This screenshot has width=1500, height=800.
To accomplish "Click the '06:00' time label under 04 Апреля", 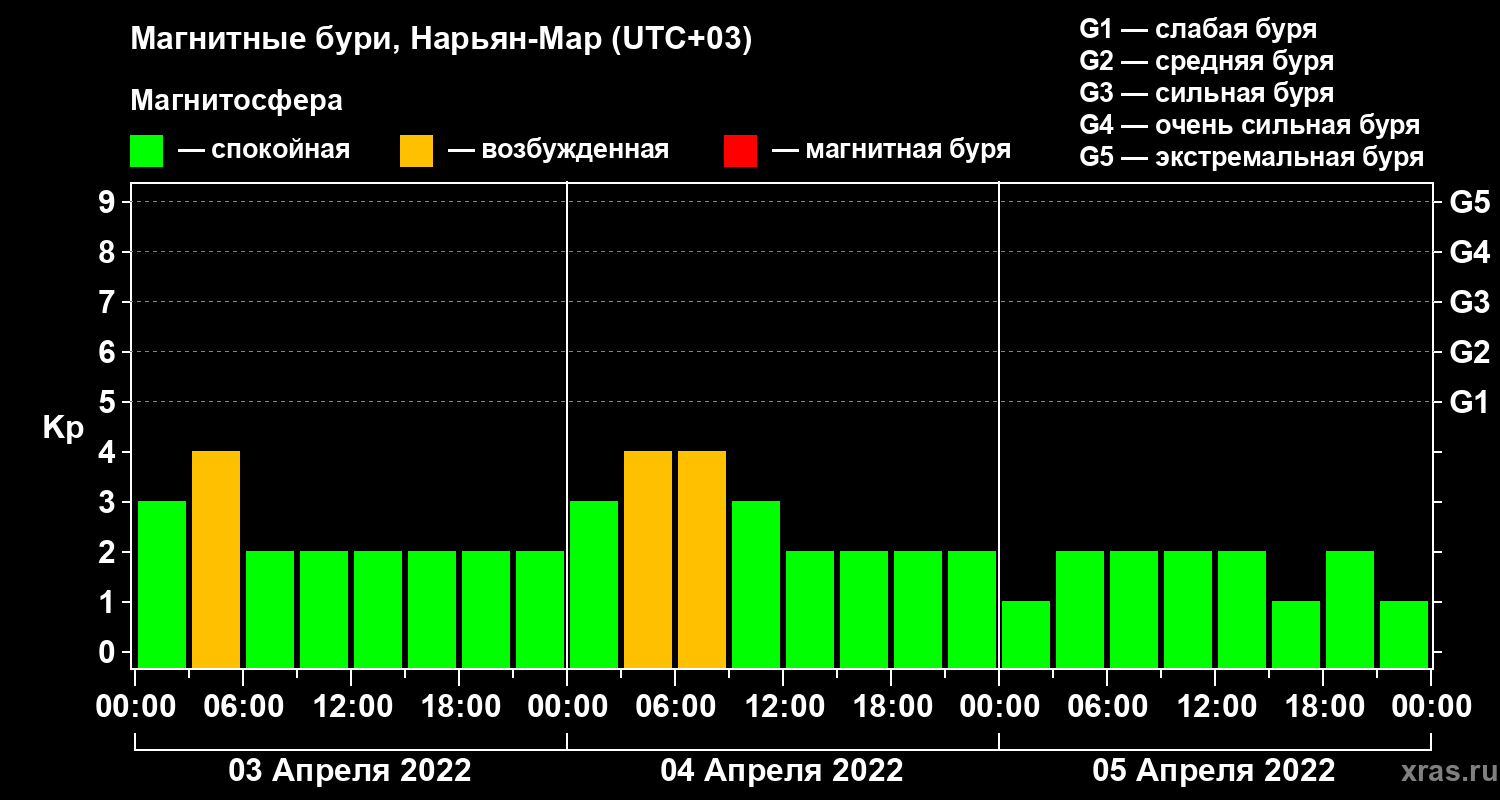I will [x=675, y=707].
